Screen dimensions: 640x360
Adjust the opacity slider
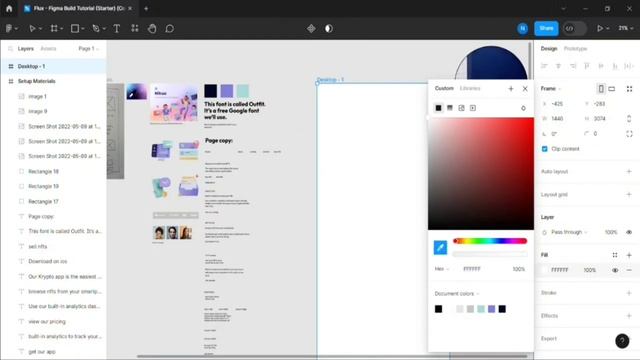click(x=490, y=254)
